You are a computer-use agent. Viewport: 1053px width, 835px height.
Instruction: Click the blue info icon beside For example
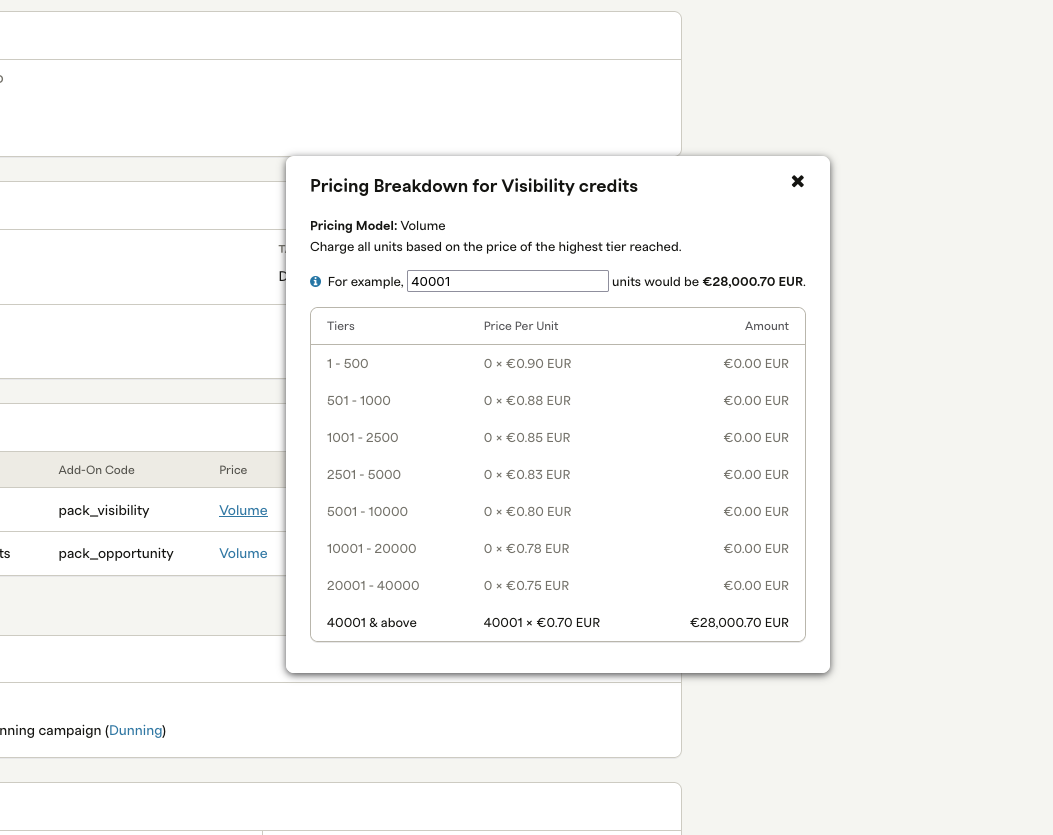pyautogui.click(x=316, y=281)
